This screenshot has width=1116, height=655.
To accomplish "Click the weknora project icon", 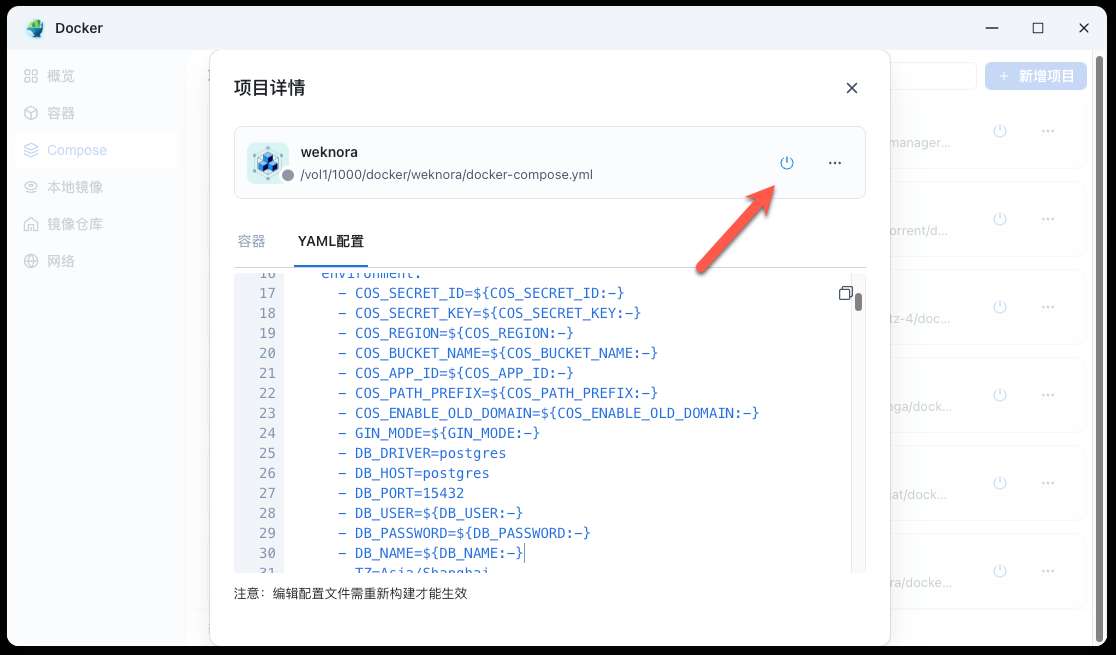I will pos(267,162).
